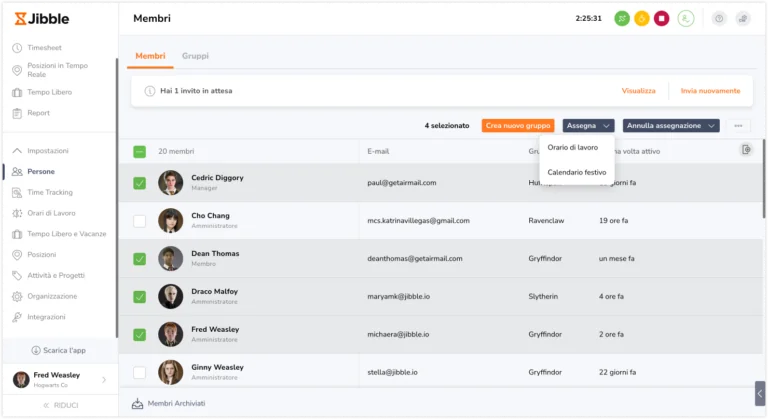Open Organizzazione settings
Screen dimensions: 768x419
click(x=52, y=296)
